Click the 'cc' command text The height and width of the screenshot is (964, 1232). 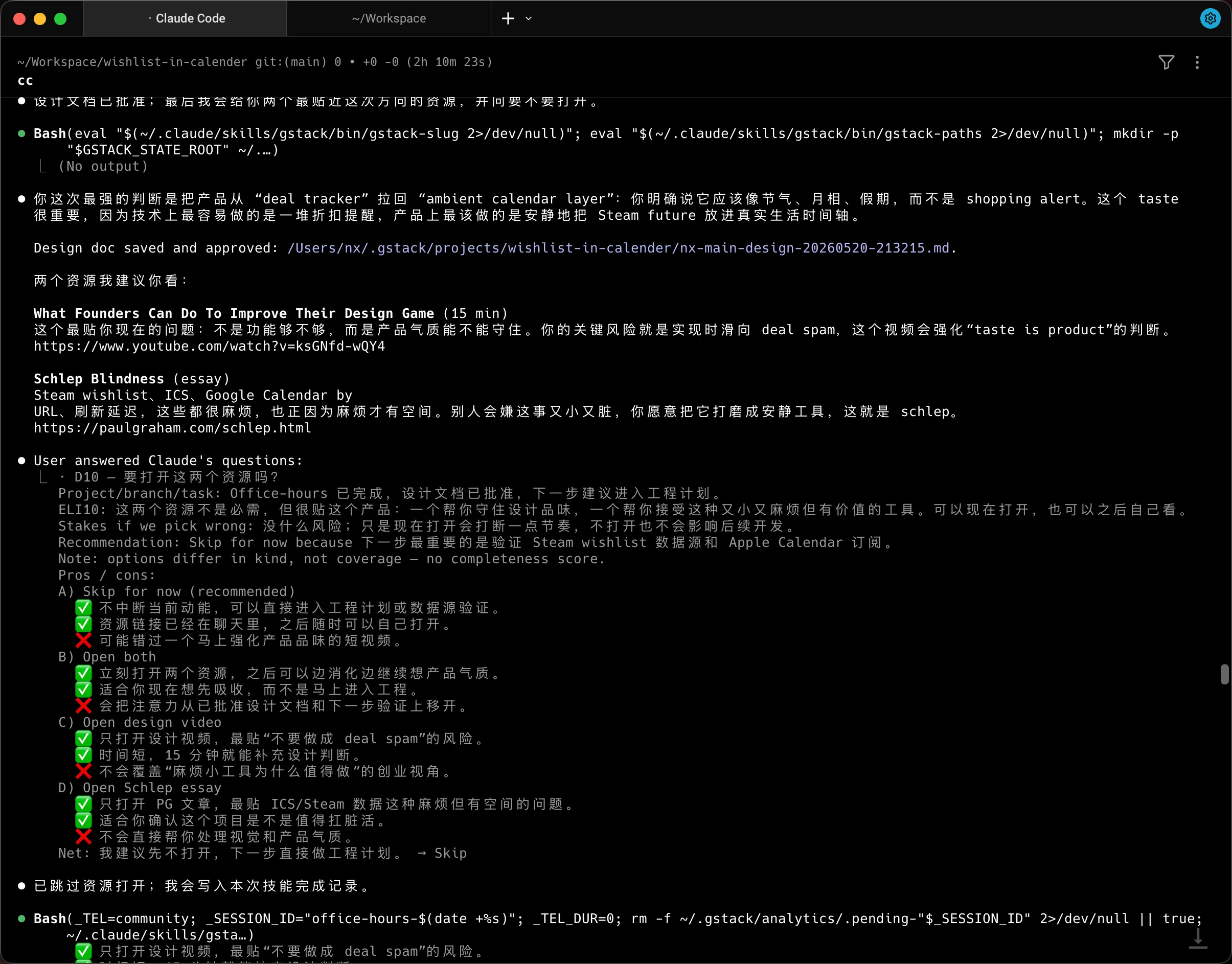pyautogui.click(x=26, y=81)
